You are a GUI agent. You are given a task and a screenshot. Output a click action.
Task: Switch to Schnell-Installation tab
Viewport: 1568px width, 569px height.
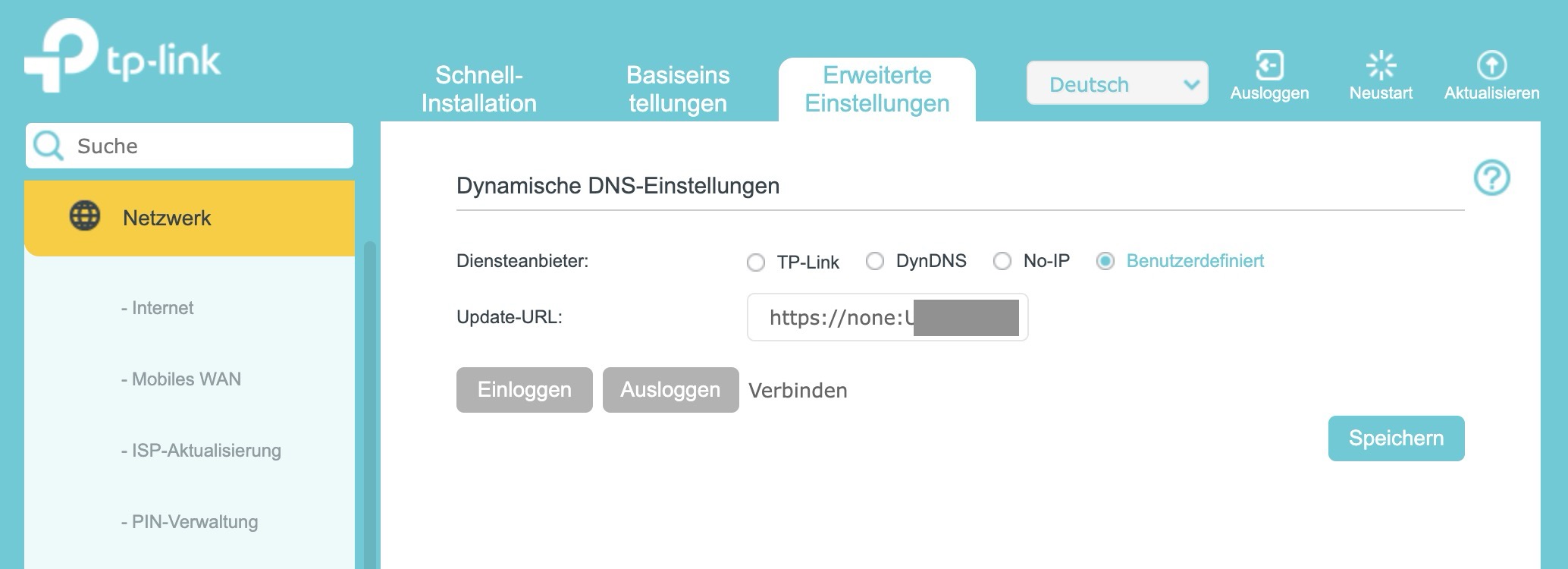pyautogui.click(x=478, y=89)
